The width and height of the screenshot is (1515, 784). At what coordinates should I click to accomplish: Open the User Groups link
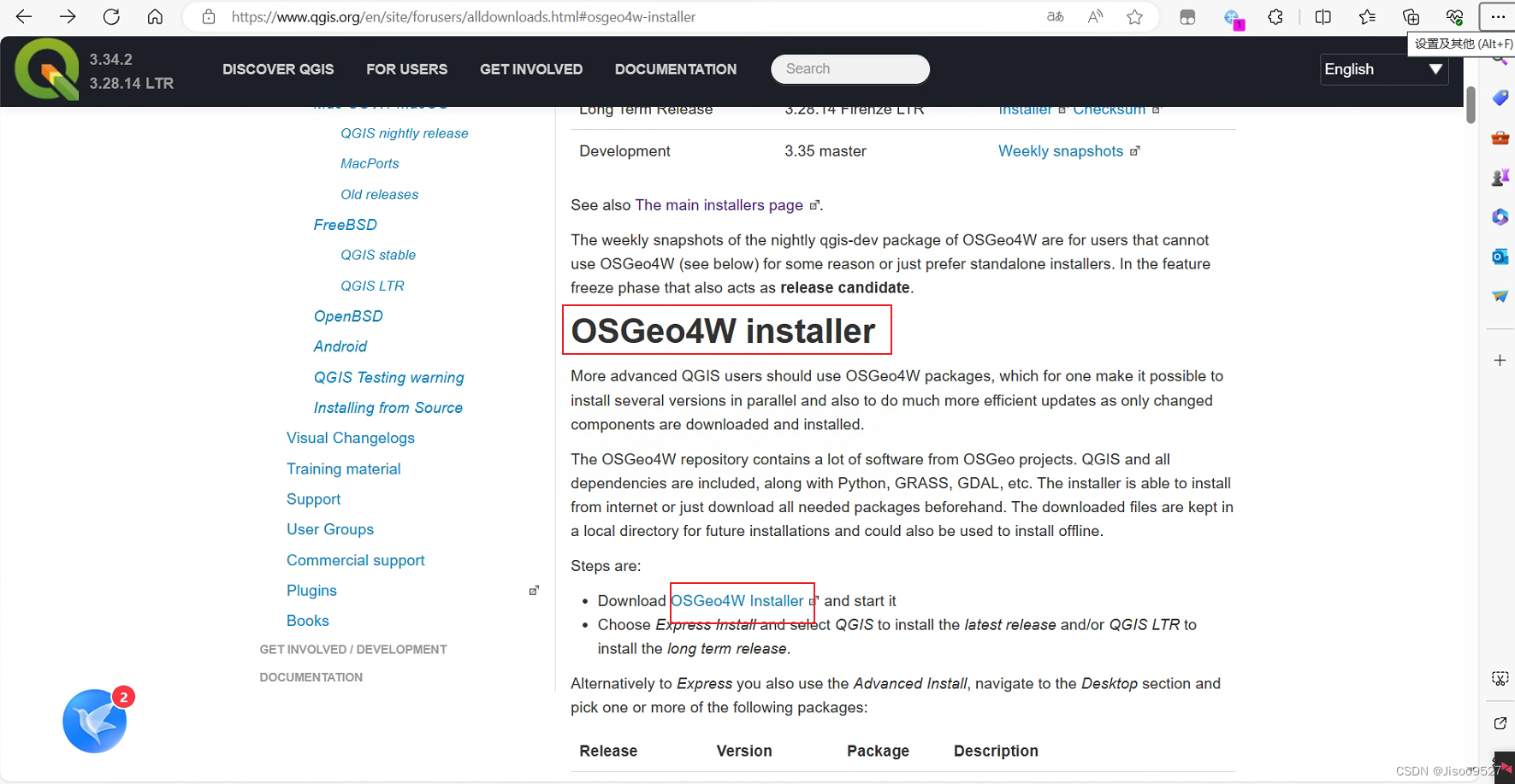coord(330,529)
